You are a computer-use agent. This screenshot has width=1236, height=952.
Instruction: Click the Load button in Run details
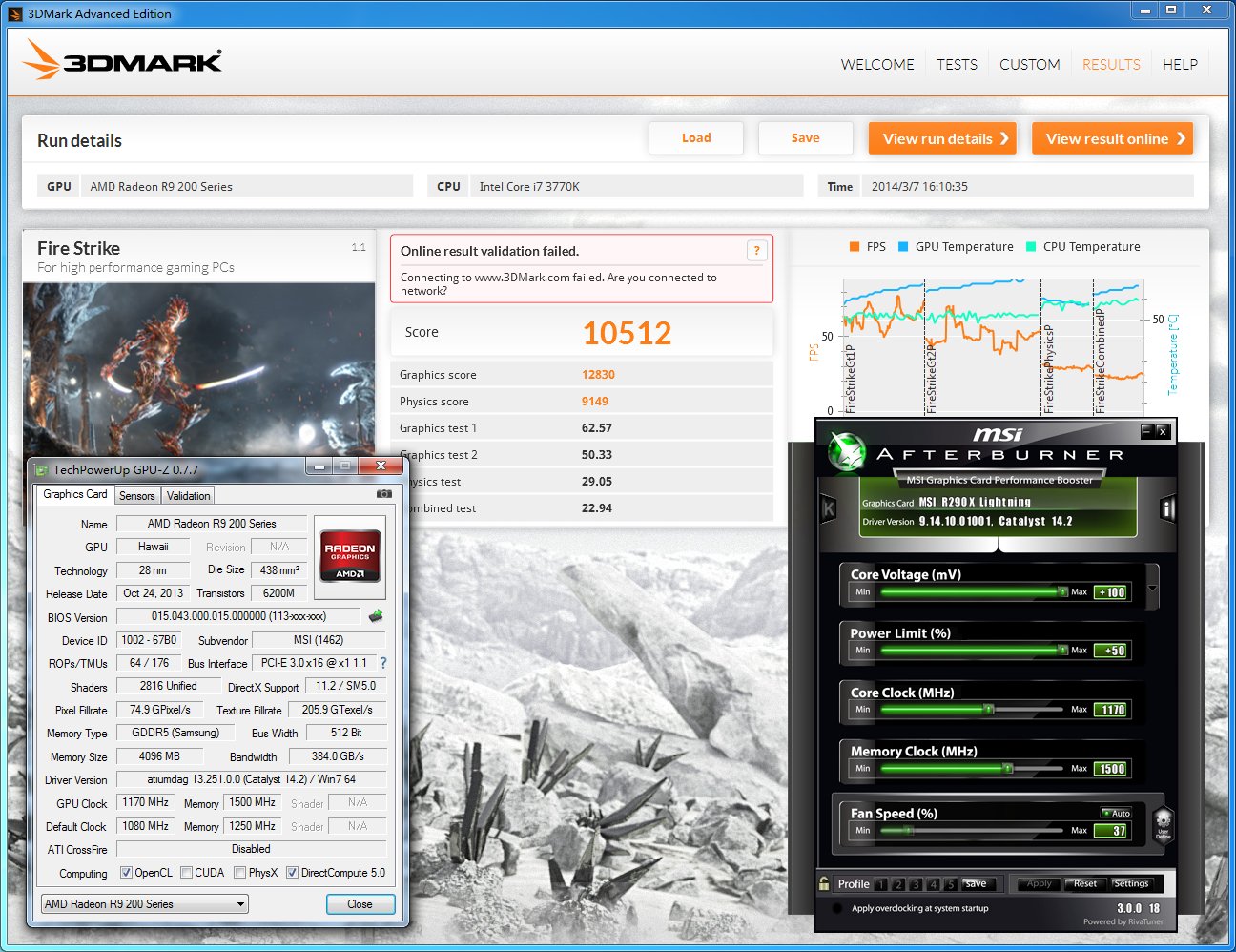[696, 137]
